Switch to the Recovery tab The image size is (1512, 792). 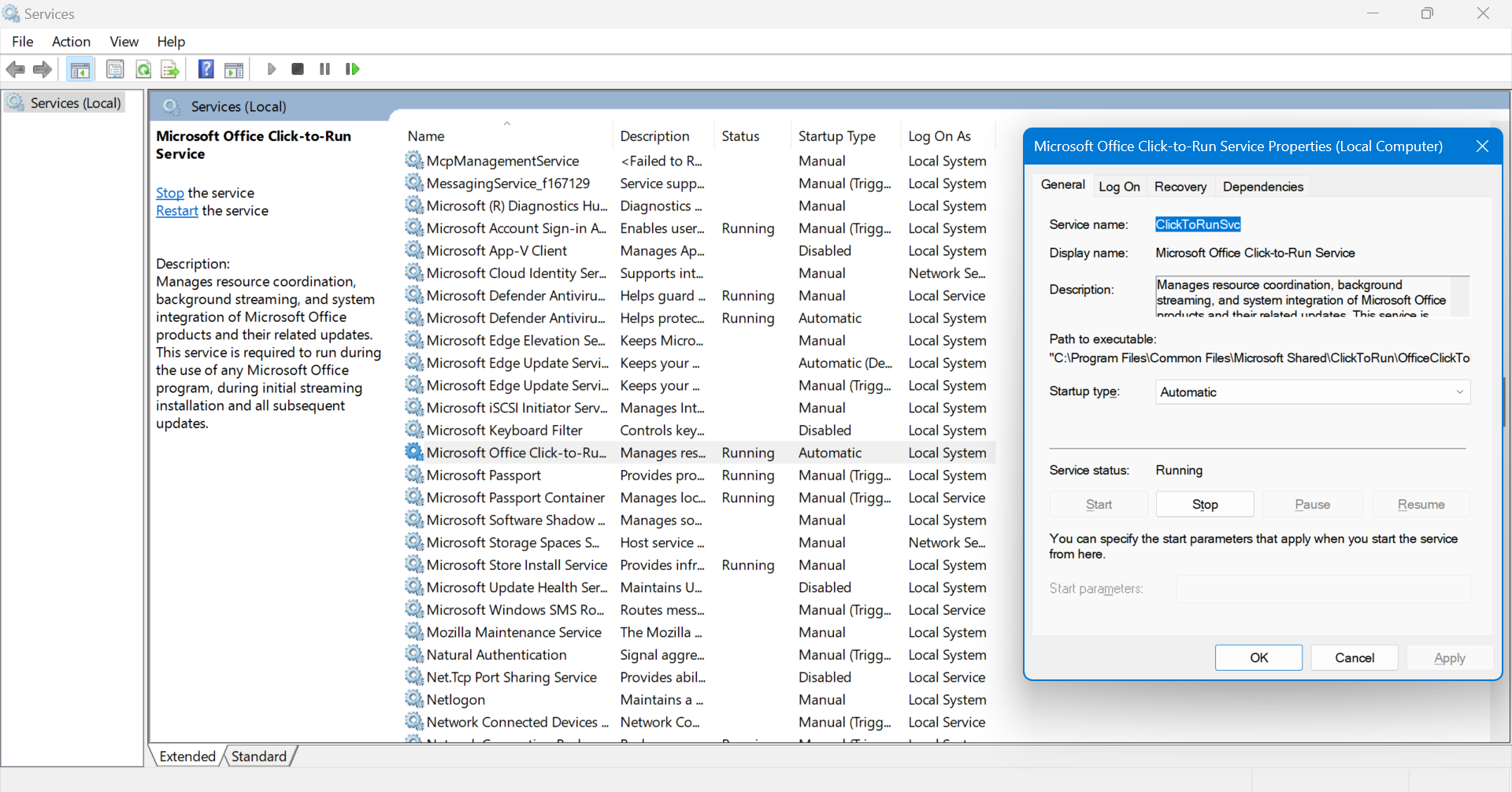[1180, 187]
